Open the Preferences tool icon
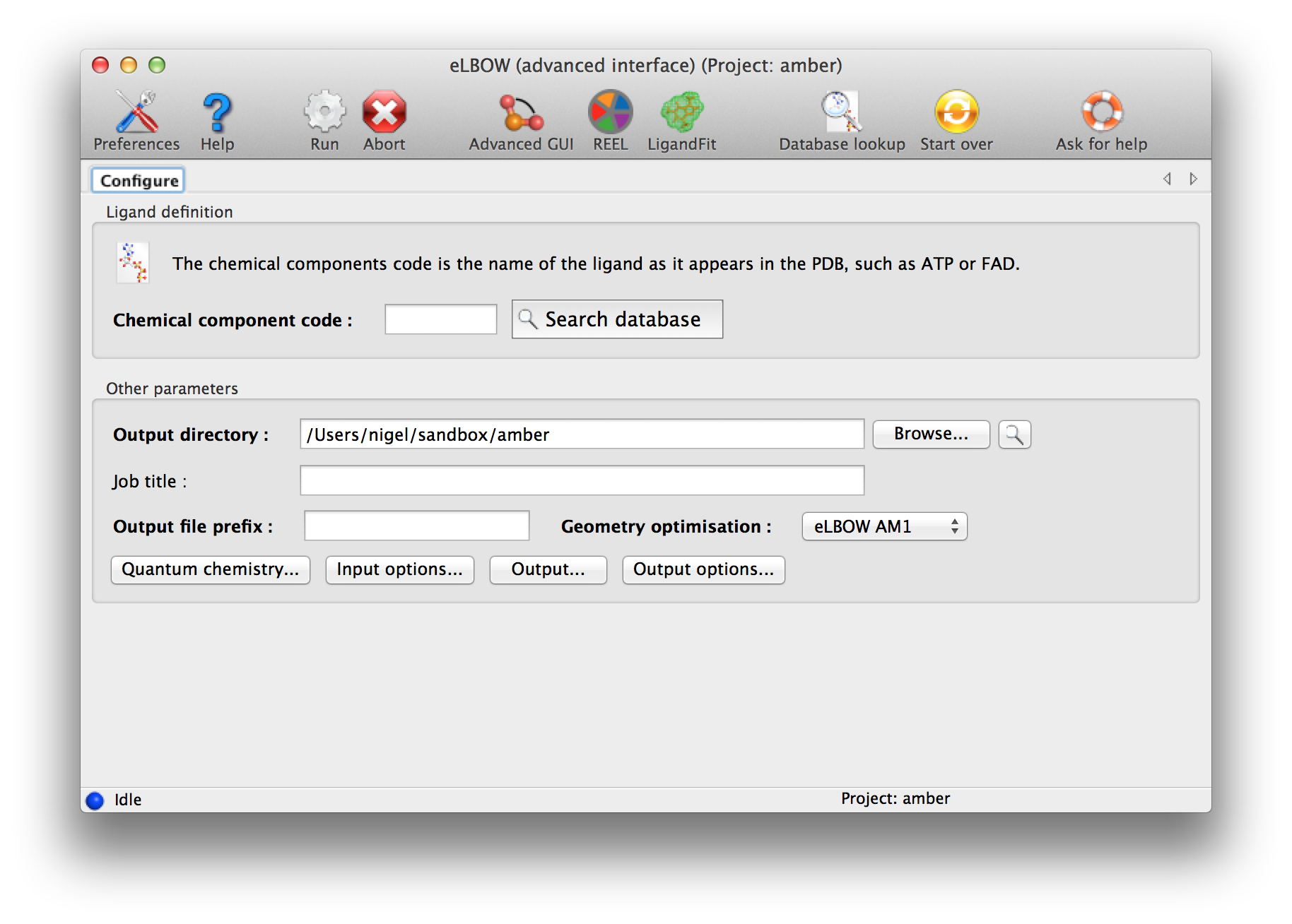This screenshot has width=1292, height=924. 136,113
